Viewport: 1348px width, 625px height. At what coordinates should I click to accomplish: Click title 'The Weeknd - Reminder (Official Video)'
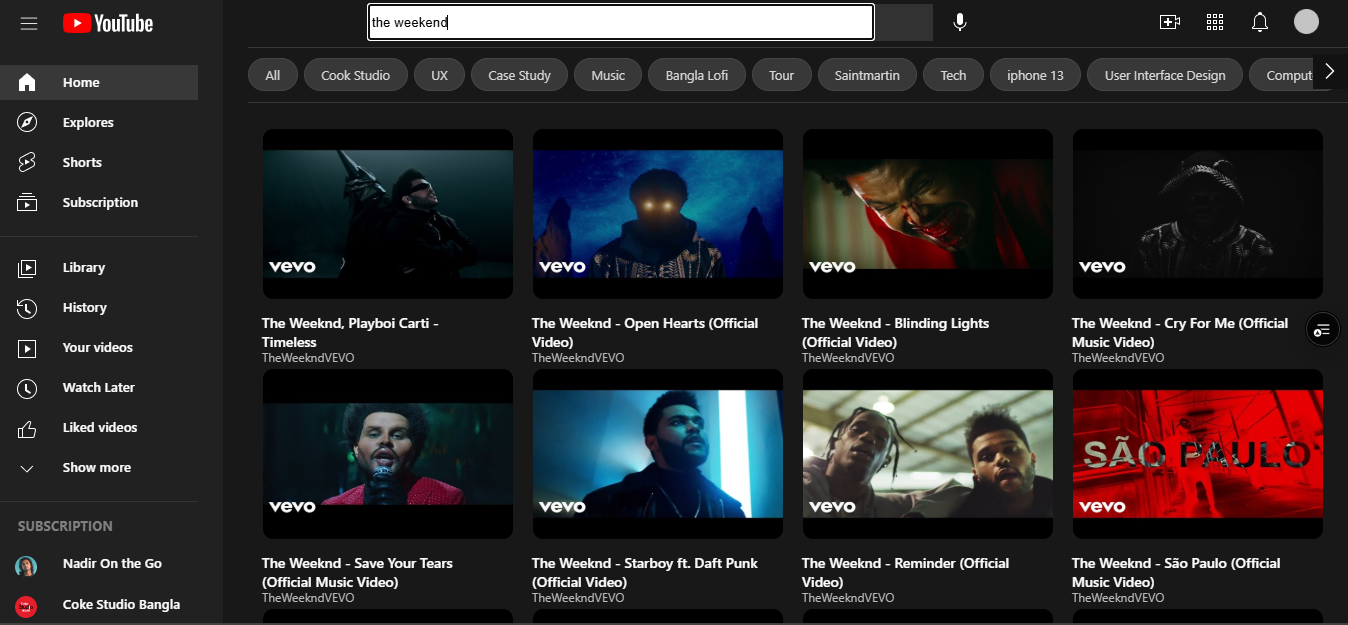coord(906,573)
